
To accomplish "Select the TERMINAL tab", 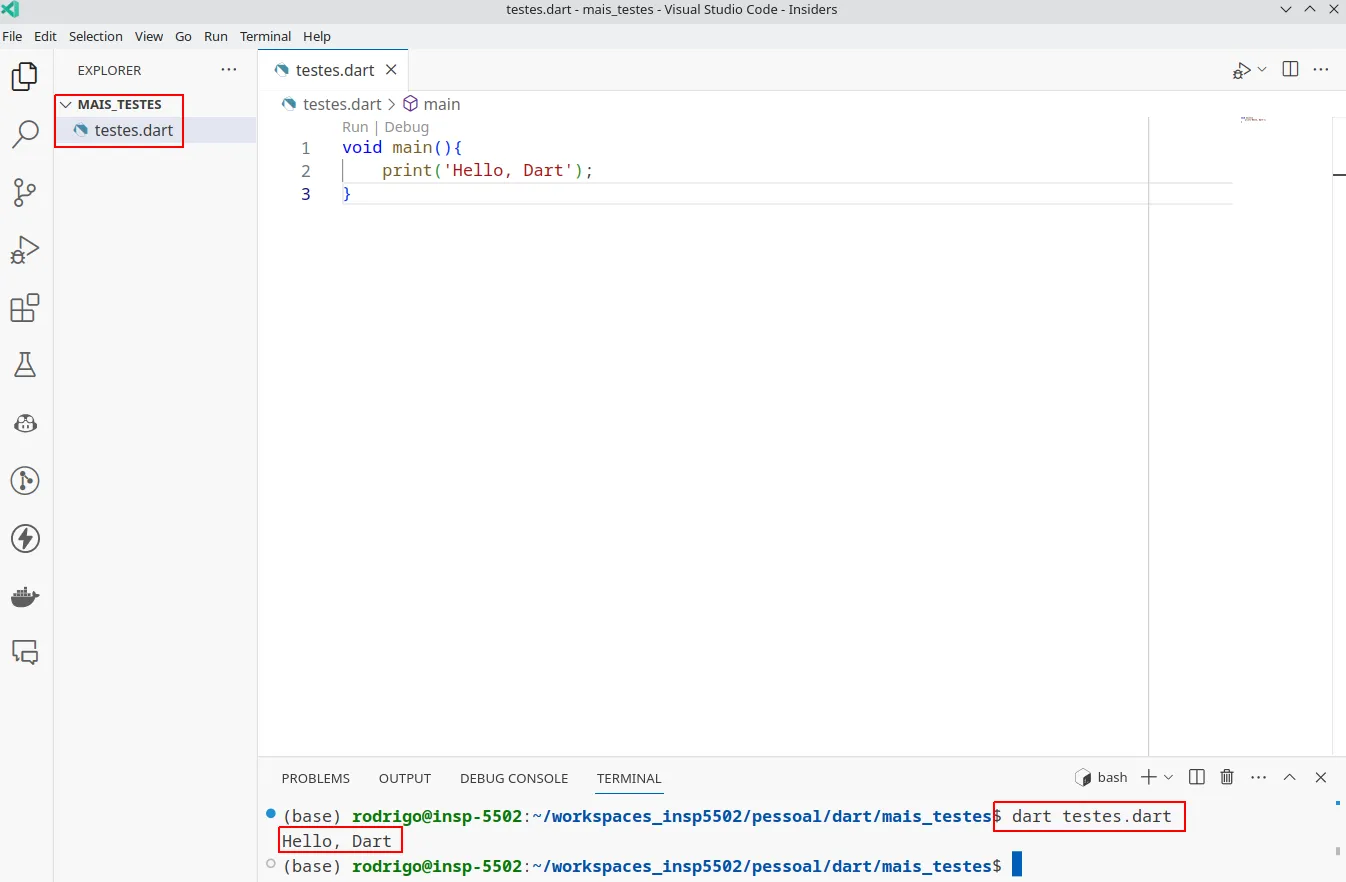I will pos(629,778).
